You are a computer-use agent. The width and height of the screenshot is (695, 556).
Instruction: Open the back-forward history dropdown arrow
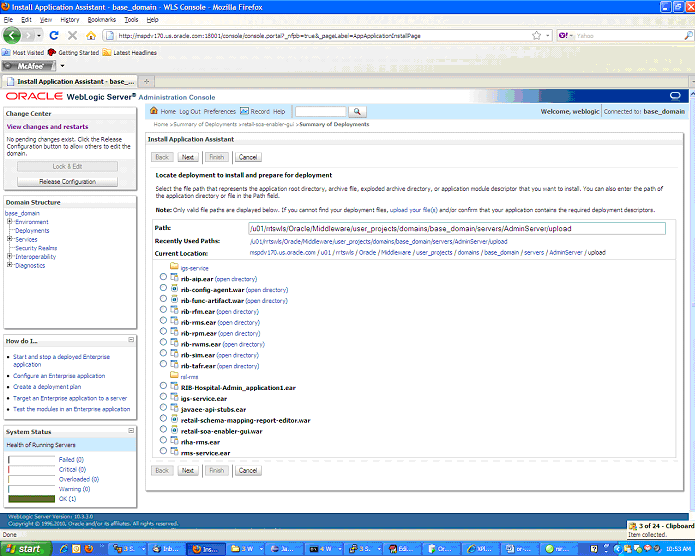[39, 35]
